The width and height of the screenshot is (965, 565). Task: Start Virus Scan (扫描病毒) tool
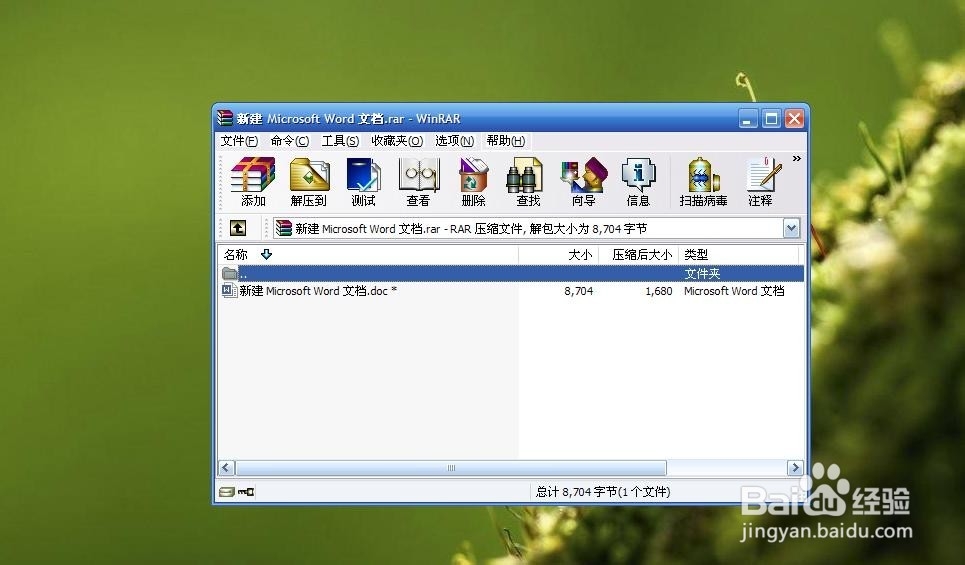703,182
